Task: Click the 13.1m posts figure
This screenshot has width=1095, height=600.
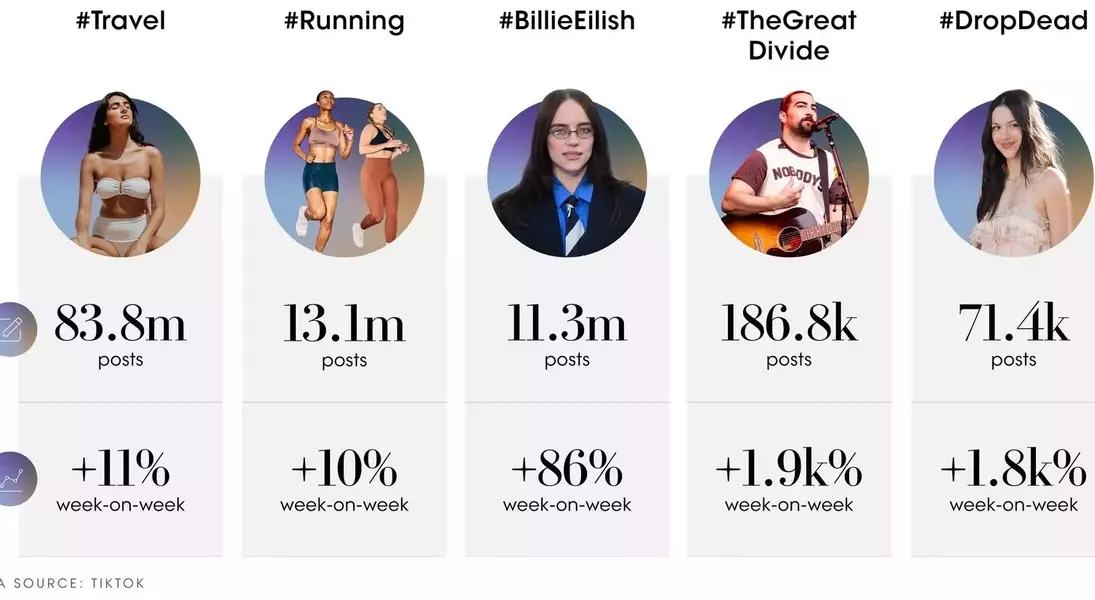Action: (344, 335)
